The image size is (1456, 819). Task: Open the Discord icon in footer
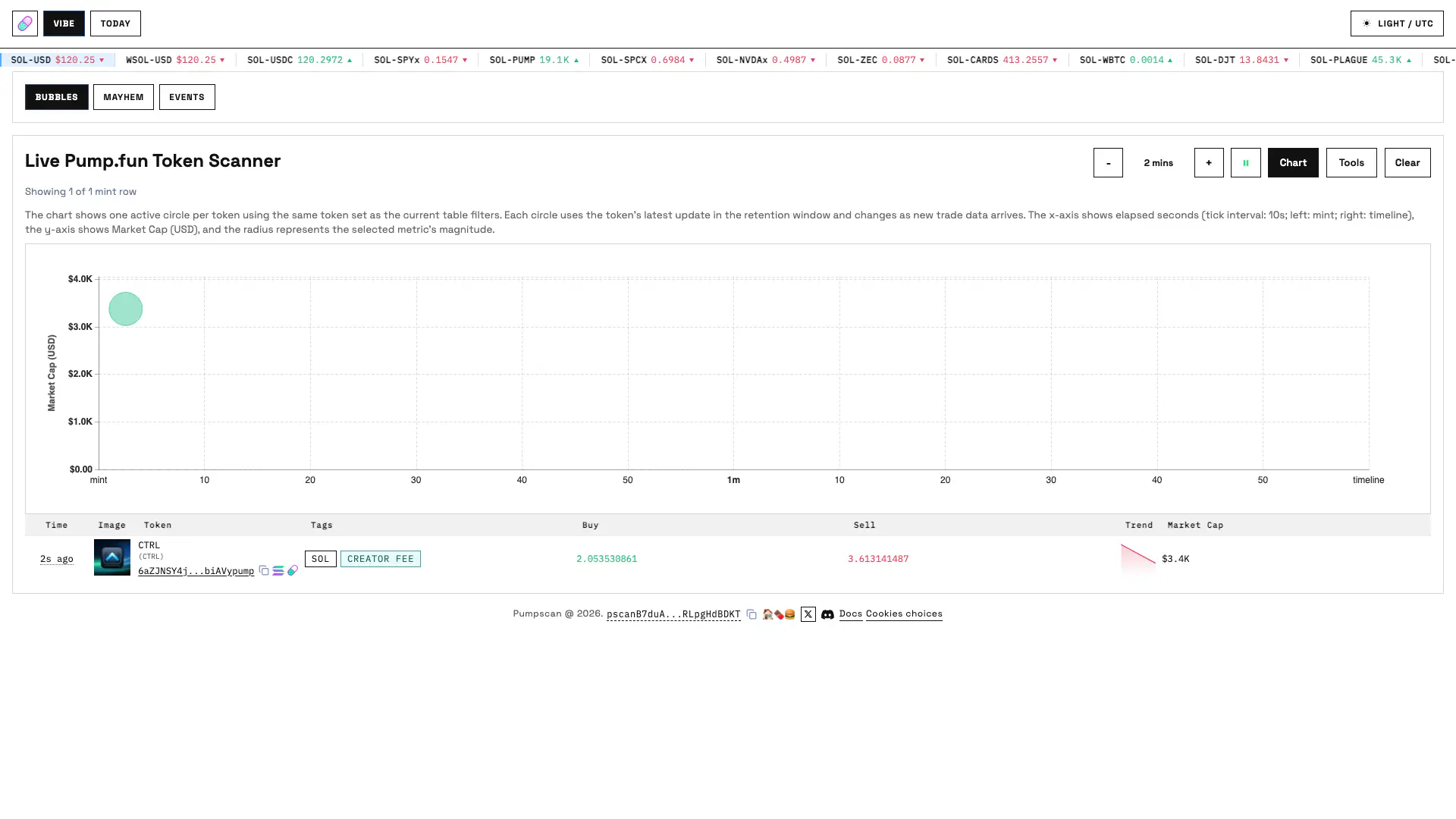pyautogui.click(x=828, y=614)
